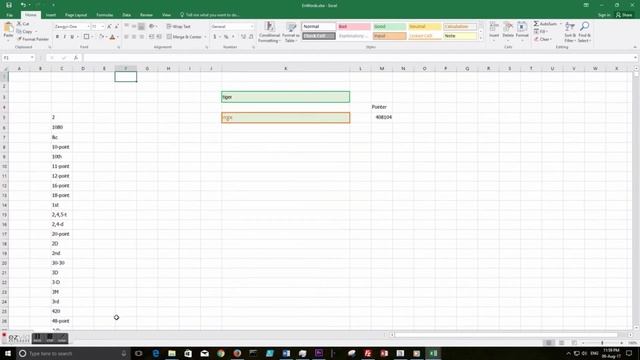Toggle middle vertical alignment
640x360 pixels.
point(134,27)
